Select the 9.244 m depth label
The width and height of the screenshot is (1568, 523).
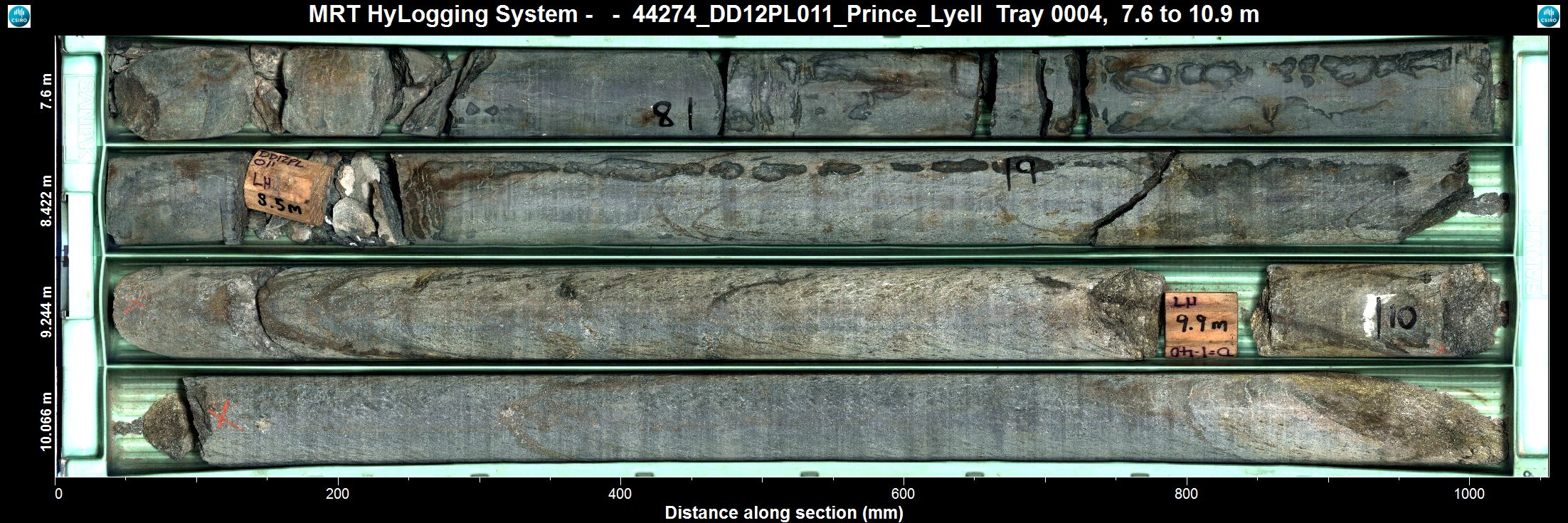click(x=47, y=312)
